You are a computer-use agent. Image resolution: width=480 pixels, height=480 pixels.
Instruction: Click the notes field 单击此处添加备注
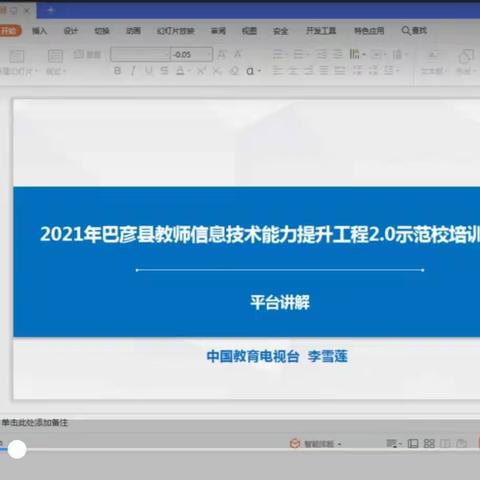point(35,423)
